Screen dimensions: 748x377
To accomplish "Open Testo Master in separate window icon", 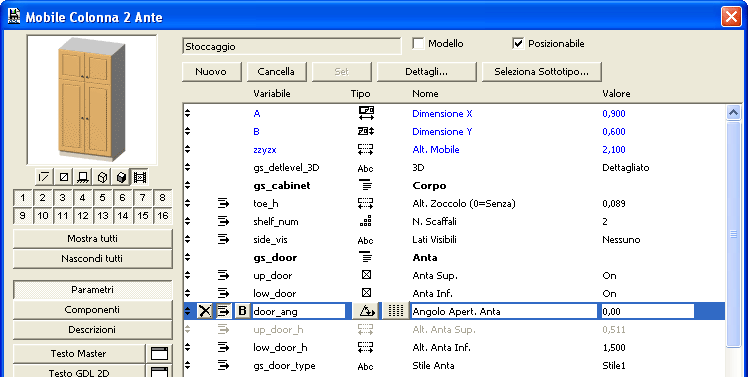I will [x=159, y=354].
